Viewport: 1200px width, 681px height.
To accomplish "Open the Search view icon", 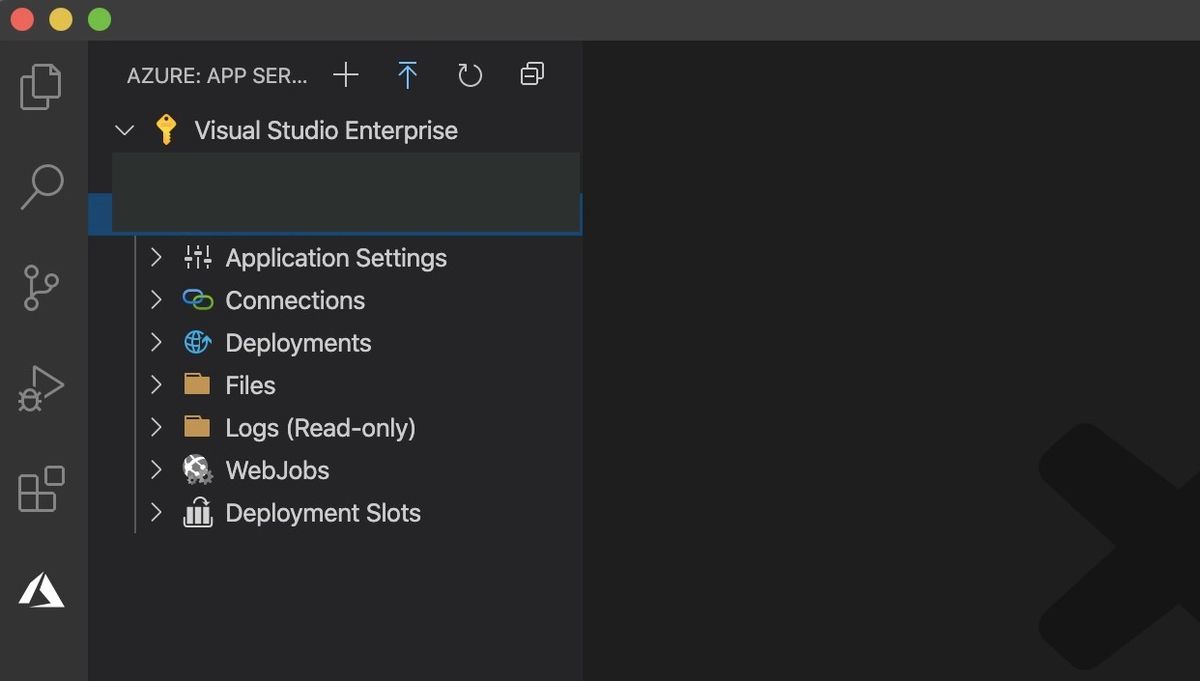I will [41, 187].
